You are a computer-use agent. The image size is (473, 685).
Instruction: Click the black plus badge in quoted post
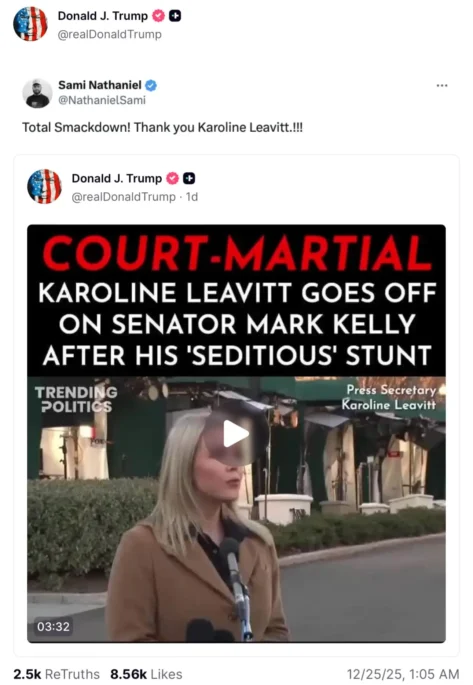(x=189, y=179)
